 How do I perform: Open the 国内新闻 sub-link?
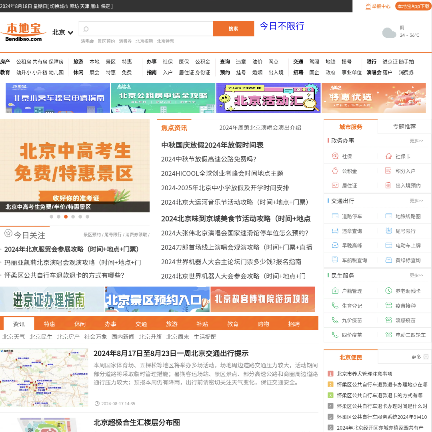tap(123, 336)
